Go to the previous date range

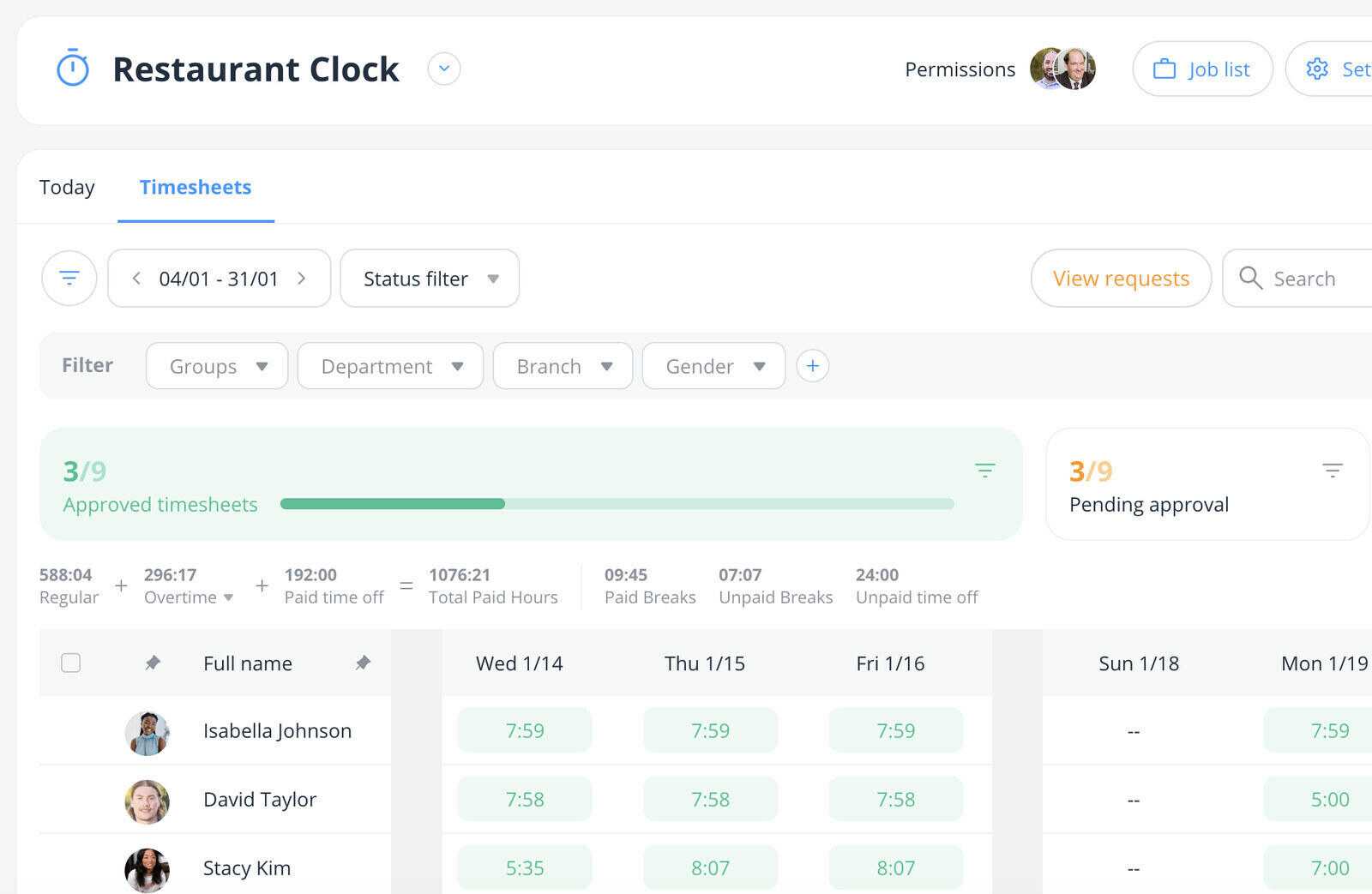click(135, 278)
